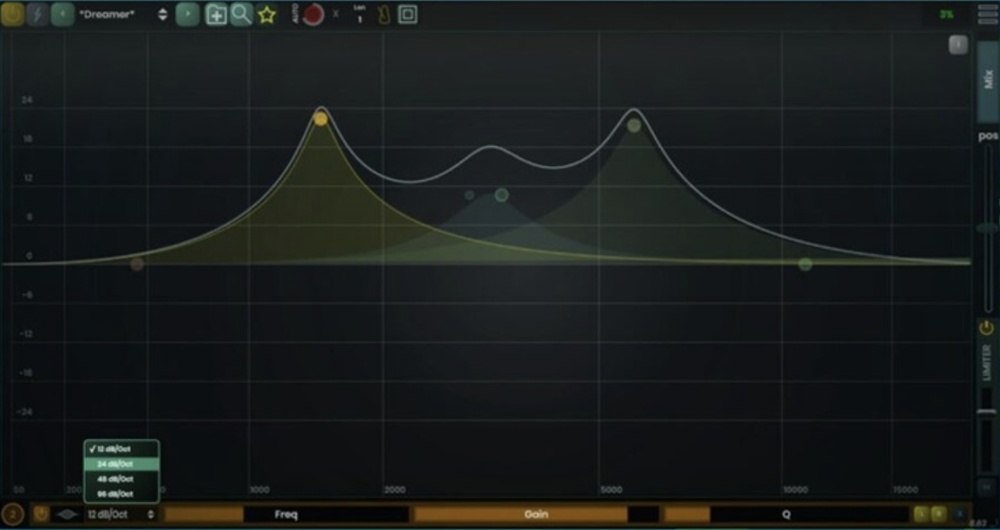Mark preset as favorite with star icon

267,15
